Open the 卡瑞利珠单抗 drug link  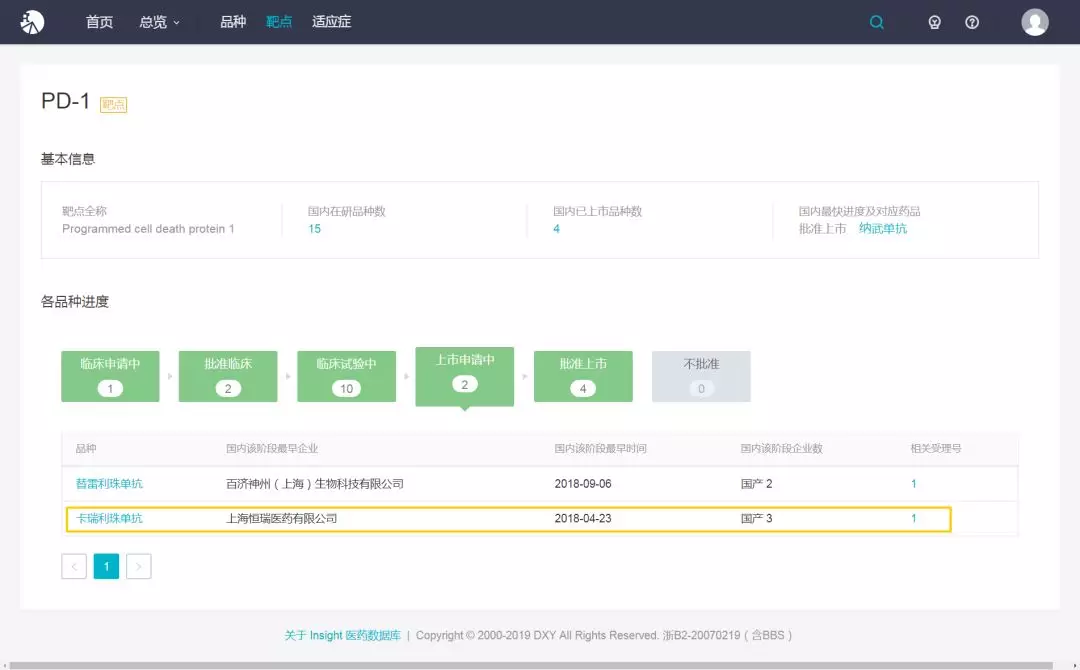point(110,518)
